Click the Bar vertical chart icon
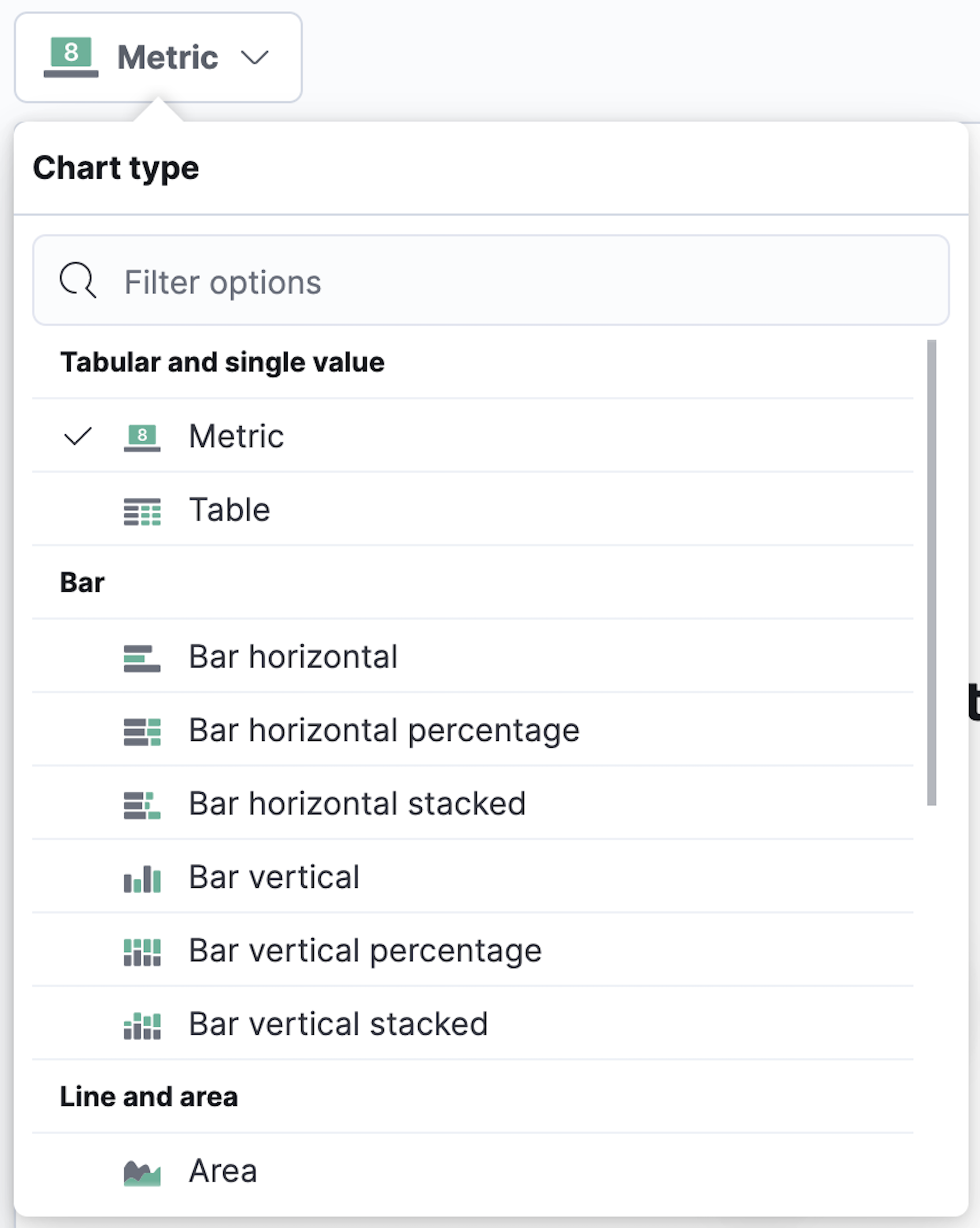Viewport: 980px width, 1228px height. [142, 878]
